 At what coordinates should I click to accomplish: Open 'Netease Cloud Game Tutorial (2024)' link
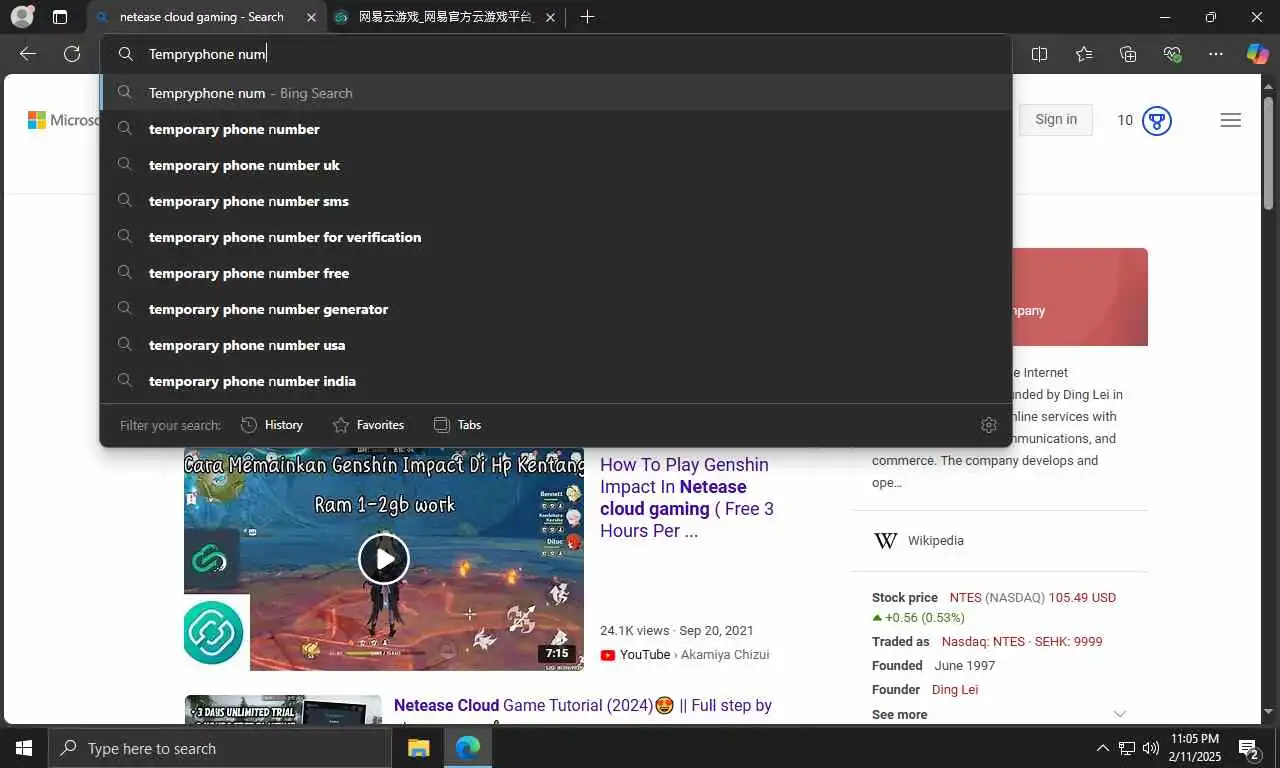tap(583, 706)
